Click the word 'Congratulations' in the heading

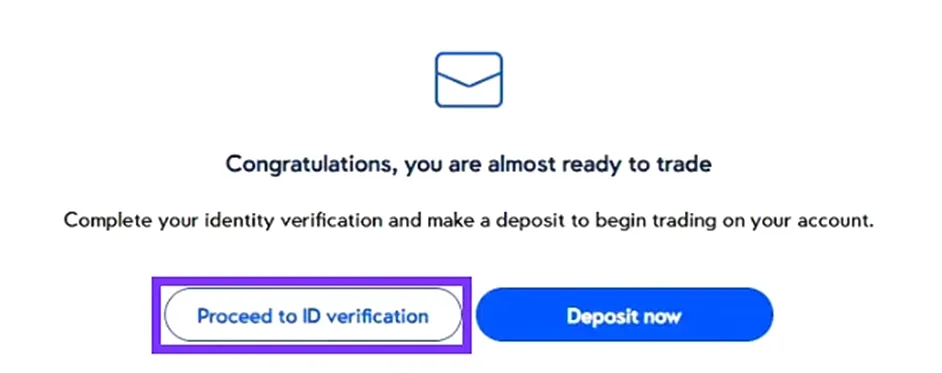click(x=311, y=165)
